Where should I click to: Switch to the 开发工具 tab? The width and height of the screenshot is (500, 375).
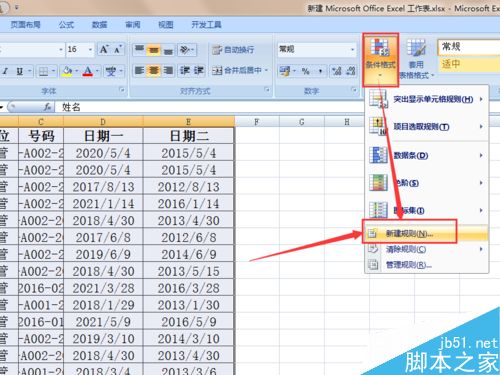[x=206, y=24]
